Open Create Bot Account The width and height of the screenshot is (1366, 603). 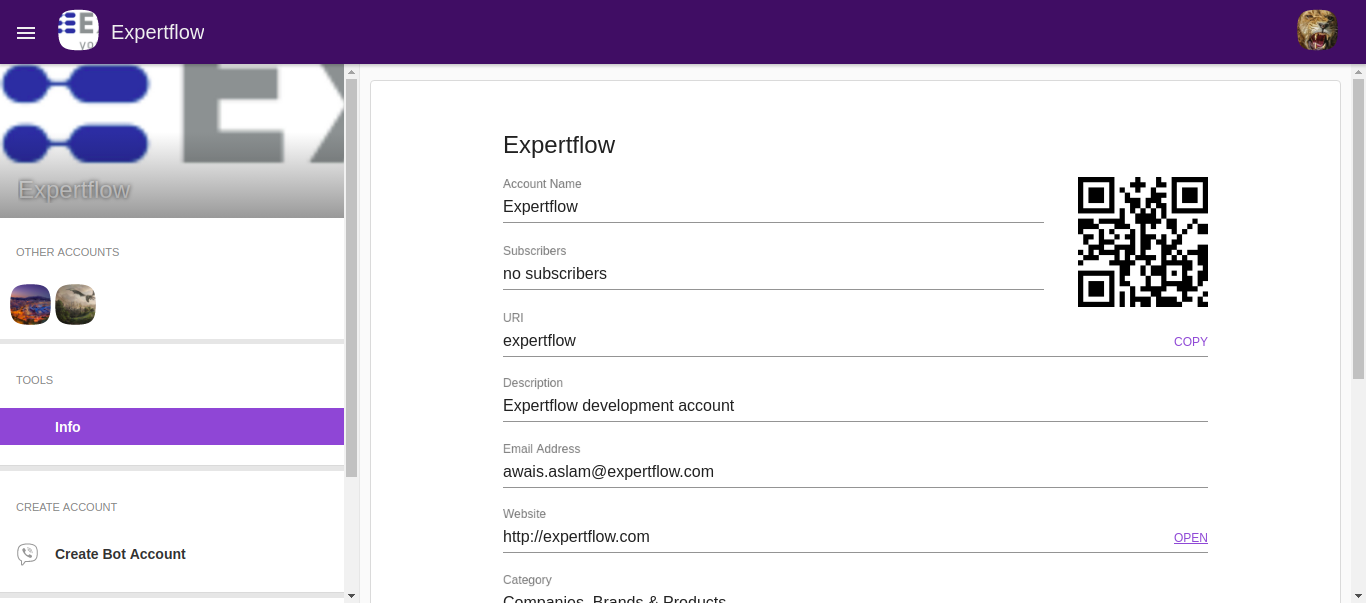[x=120, y=554]
